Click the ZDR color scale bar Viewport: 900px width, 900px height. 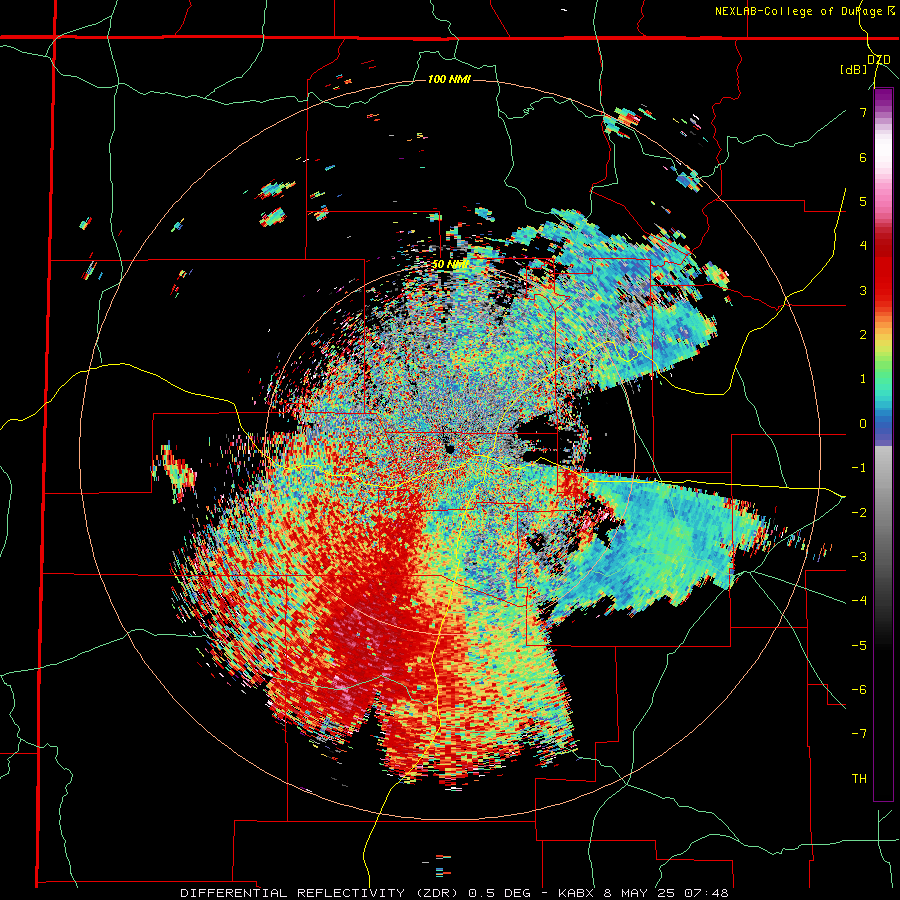pyautogui.click(x=883, y=444)
